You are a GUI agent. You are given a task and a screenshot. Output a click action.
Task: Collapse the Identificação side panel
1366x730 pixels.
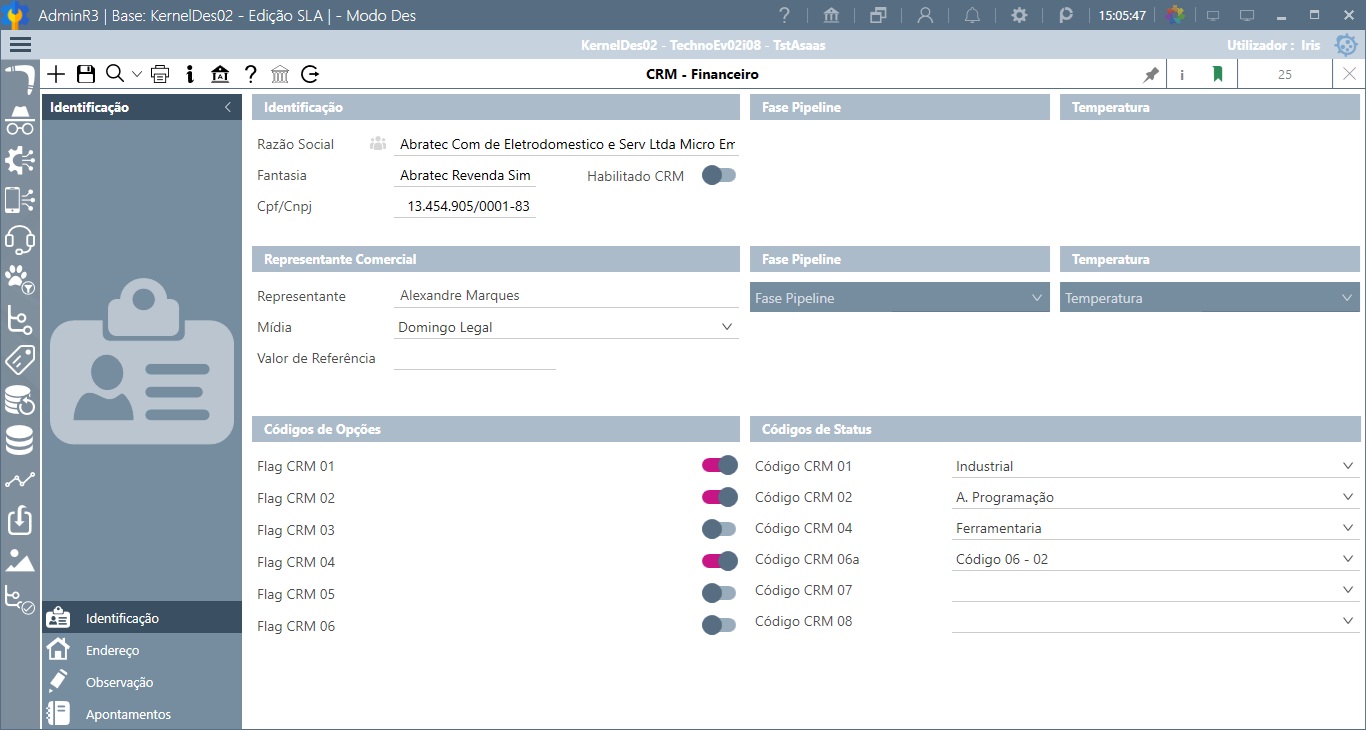tap(227, 107)
